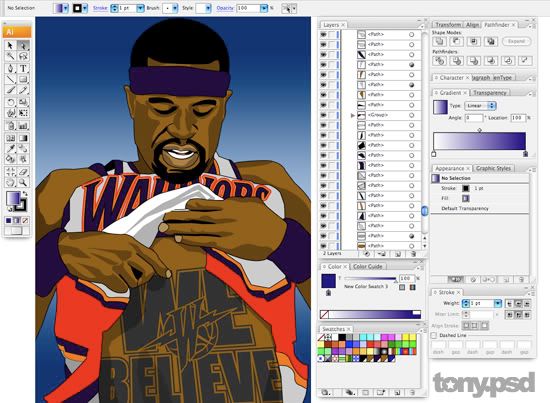
Task: Choose the Magic Wand tool
Action: [x=10, y=56]
